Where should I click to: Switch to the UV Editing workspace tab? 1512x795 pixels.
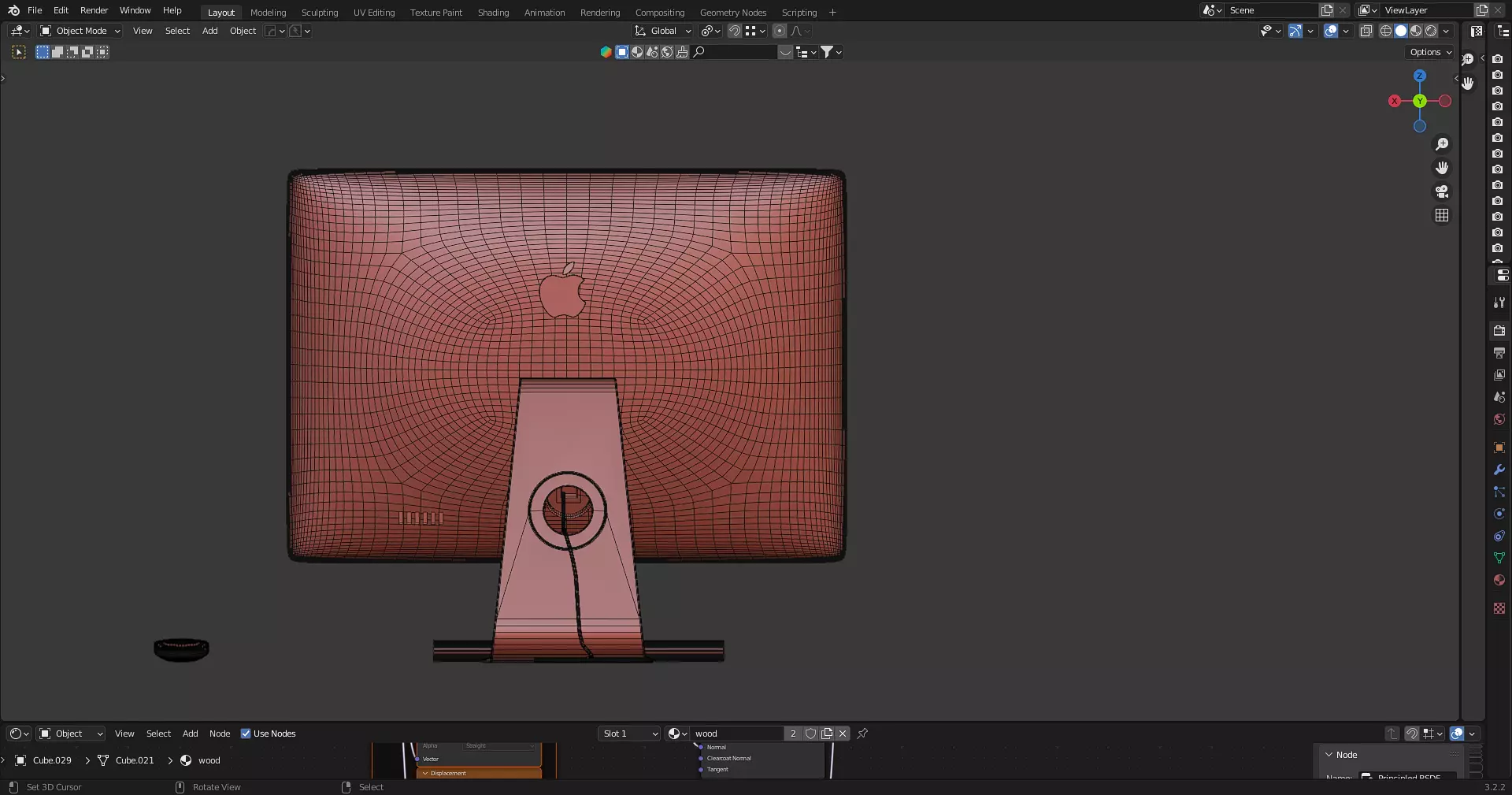tap(374, 13)
